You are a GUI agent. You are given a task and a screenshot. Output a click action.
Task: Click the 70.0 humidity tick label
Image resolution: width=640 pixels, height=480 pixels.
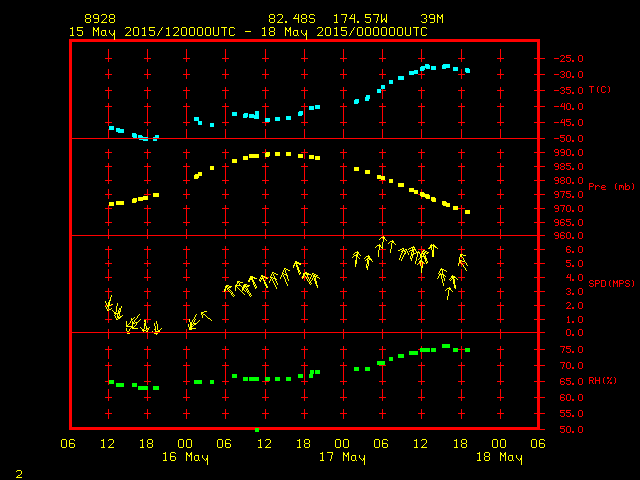point(571,366)
